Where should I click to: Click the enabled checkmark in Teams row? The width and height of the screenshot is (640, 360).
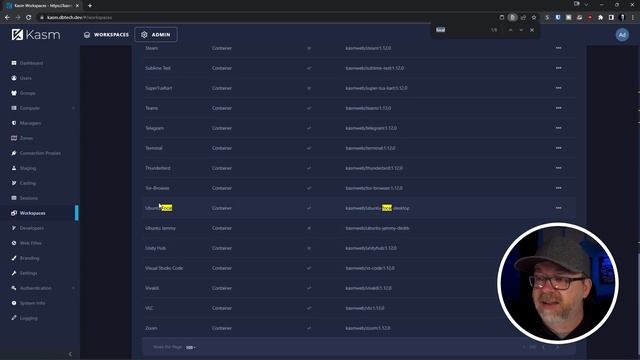tap(309, 108)
